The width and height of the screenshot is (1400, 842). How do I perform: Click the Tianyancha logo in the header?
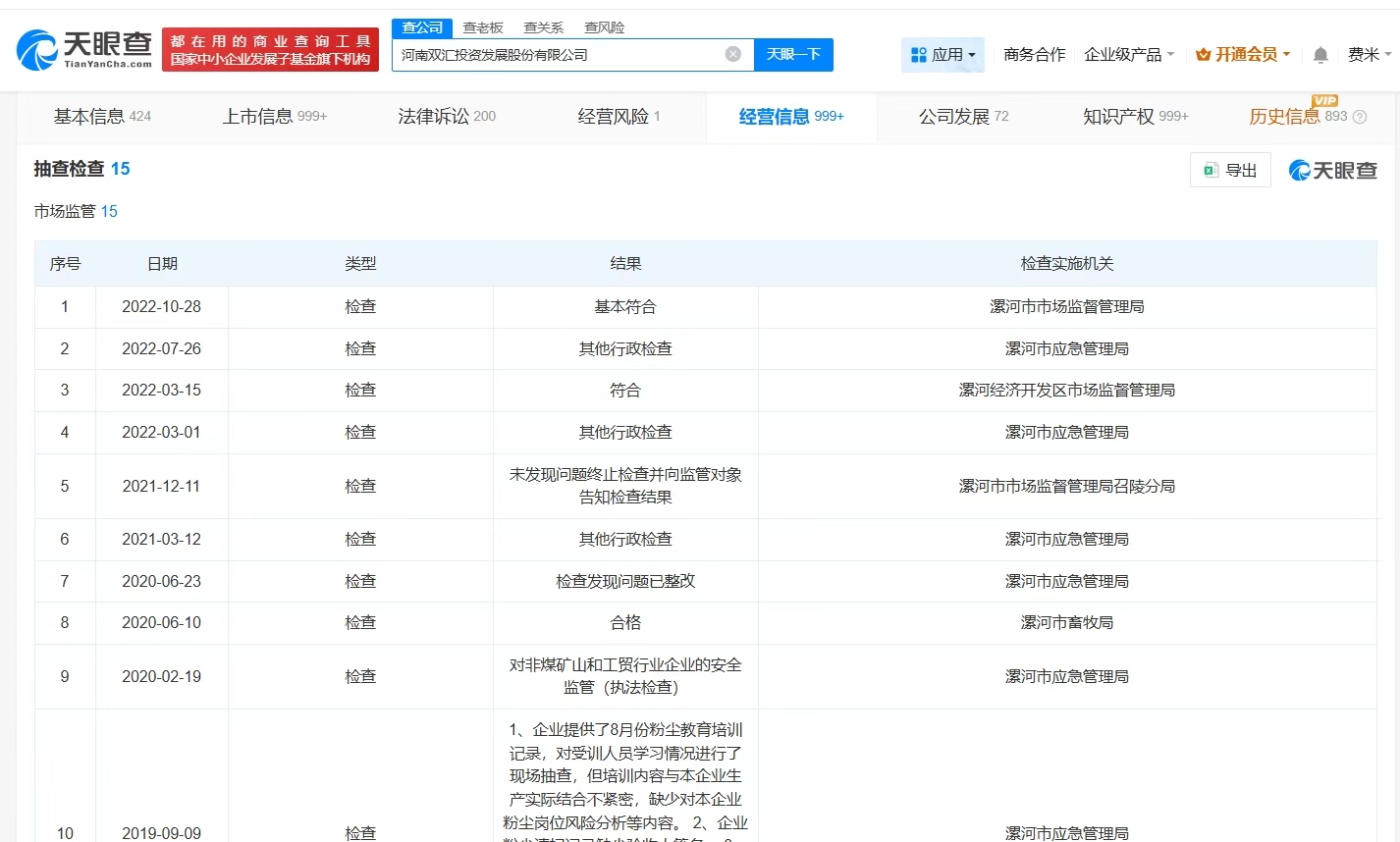coord(84,49)
